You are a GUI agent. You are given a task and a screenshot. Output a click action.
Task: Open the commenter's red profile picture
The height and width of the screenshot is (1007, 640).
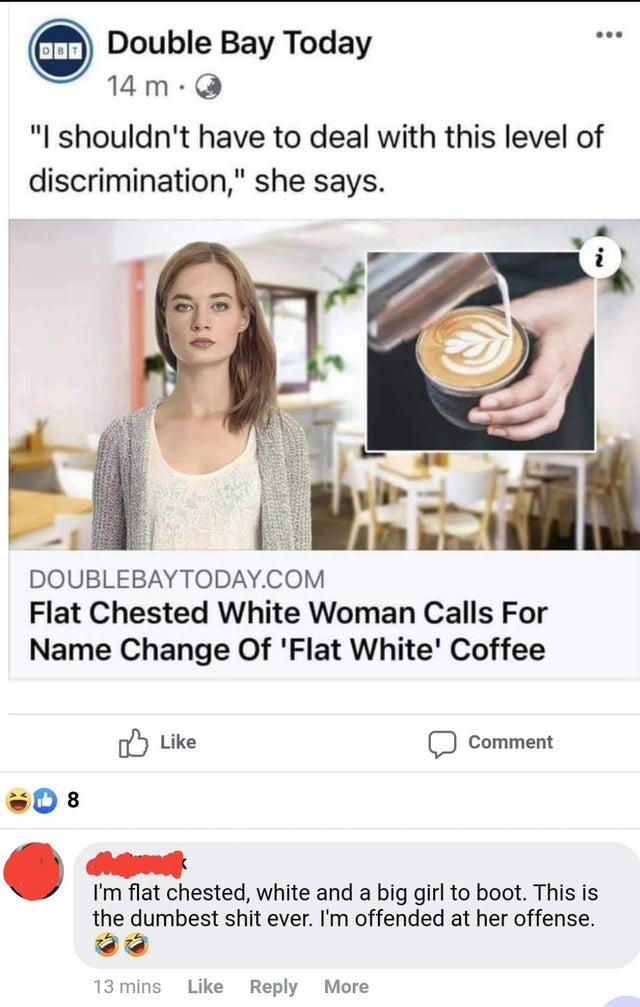[33, 871]
